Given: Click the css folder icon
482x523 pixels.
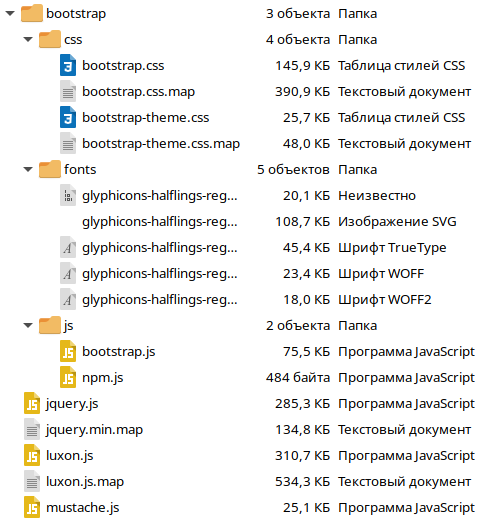Looking at the screenshot, I should point(50,39).
